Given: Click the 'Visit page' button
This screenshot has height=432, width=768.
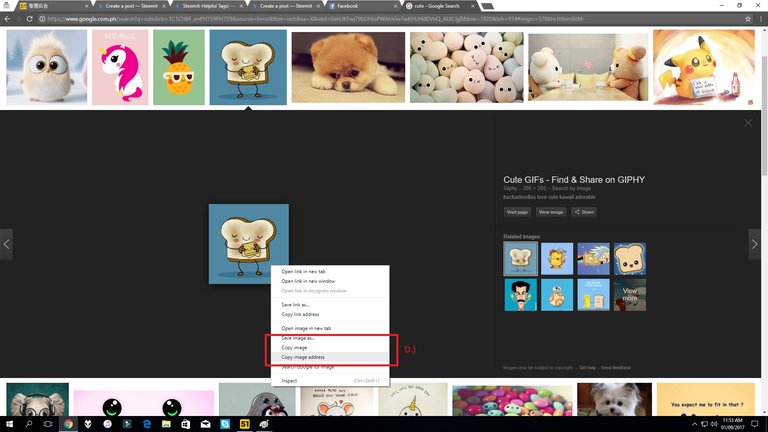Looking at the screenshot, I should click(517, 212).
